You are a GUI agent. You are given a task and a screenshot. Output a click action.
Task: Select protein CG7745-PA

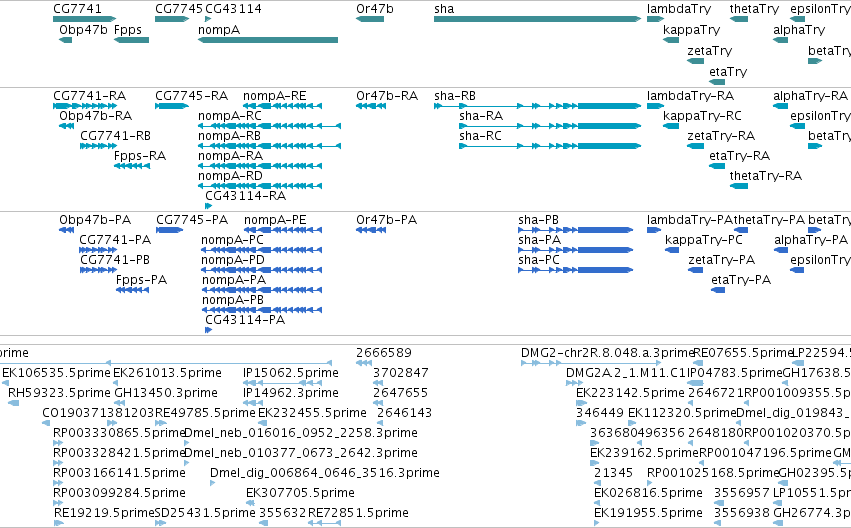click(169, 230)
